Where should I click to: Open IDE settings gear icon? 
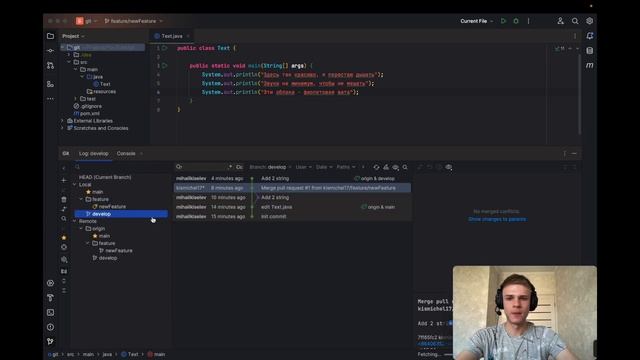589,21
